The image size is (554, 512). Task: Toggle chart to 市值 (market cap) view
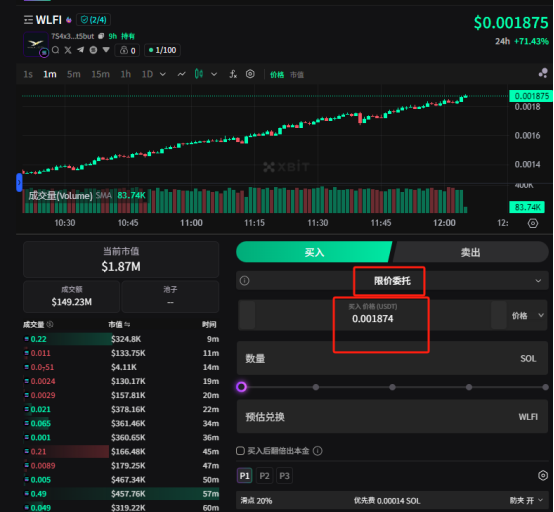coord(297,75)
